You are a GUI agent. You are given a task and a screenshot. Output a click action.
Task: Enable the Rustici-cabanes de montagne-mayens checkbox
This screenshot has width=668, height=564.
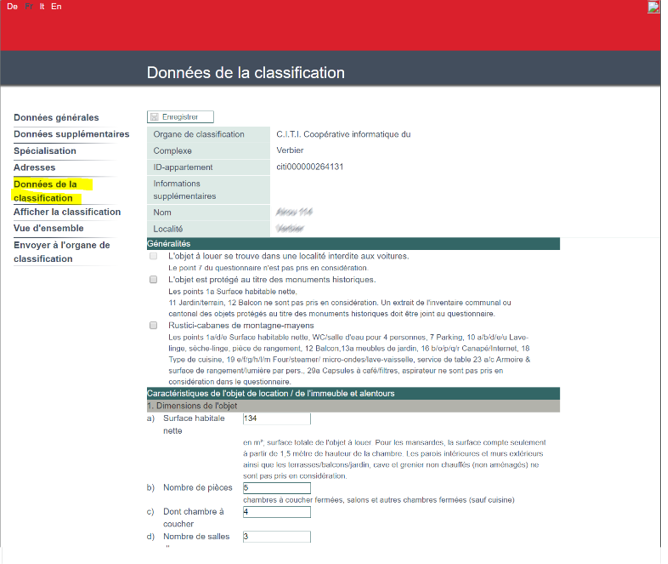(153, 325)
